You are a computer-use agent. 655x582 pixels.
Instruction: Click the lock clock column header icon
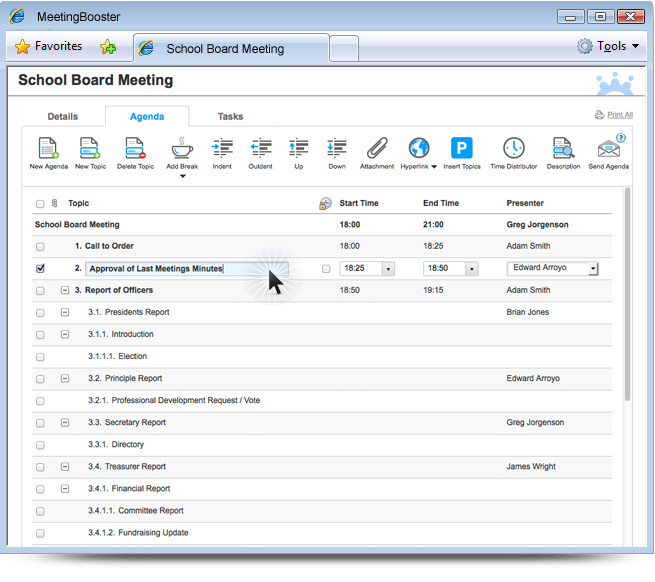tap(325, 203)
